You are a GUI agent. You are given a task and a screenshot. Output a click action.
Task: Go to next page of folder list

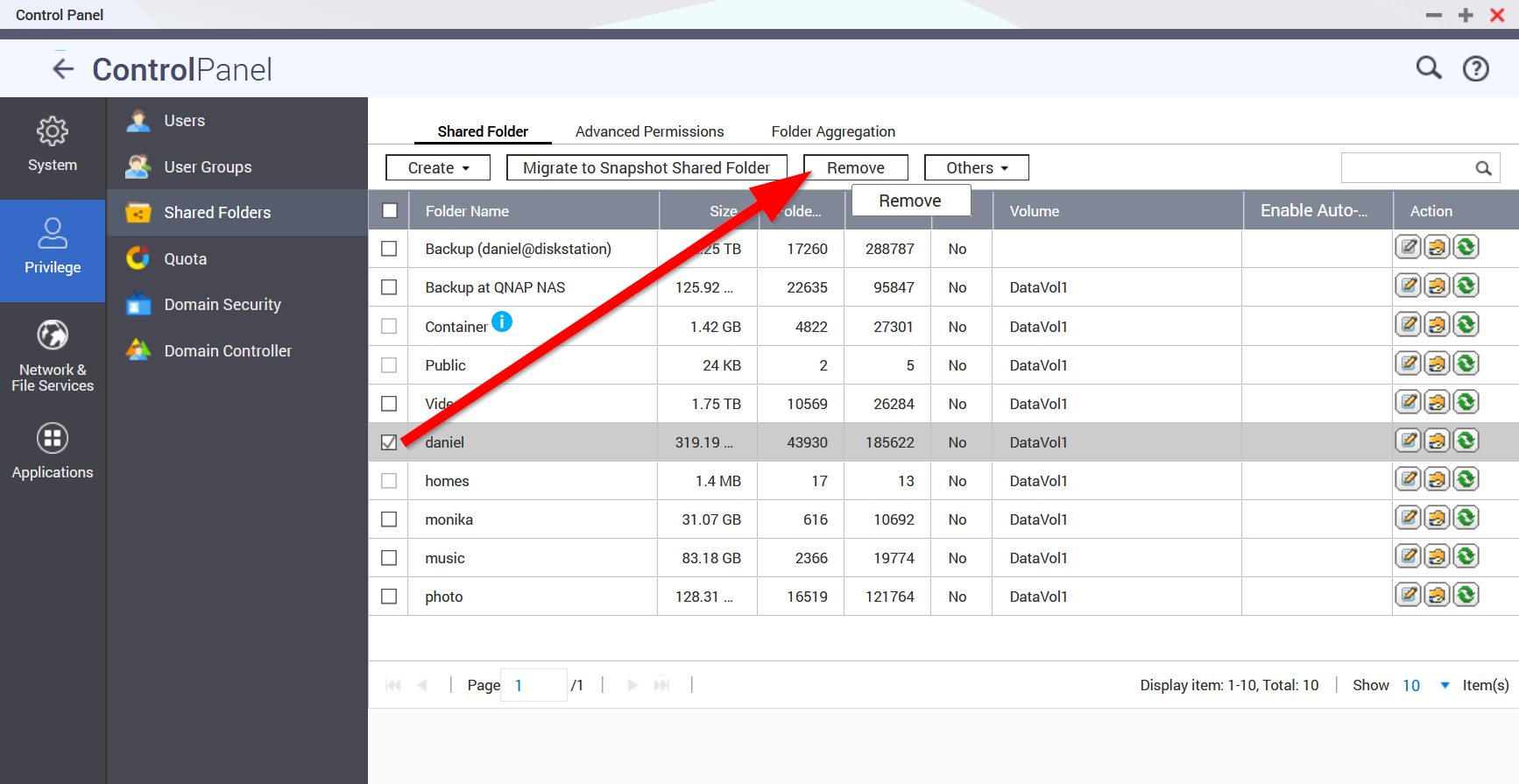point(632,685)
